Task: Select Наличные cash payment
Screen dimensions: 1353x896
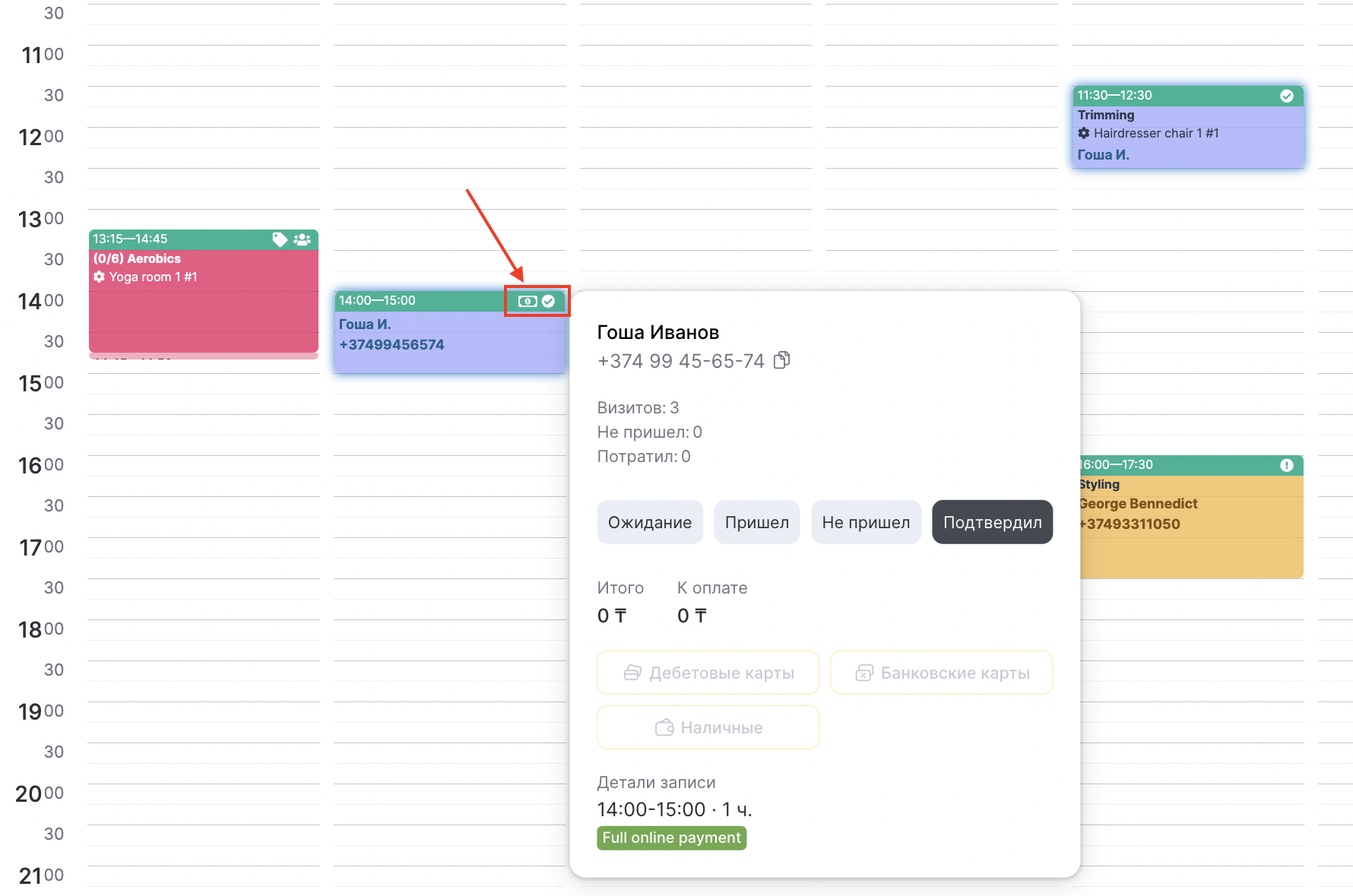Action: (708, 727)
